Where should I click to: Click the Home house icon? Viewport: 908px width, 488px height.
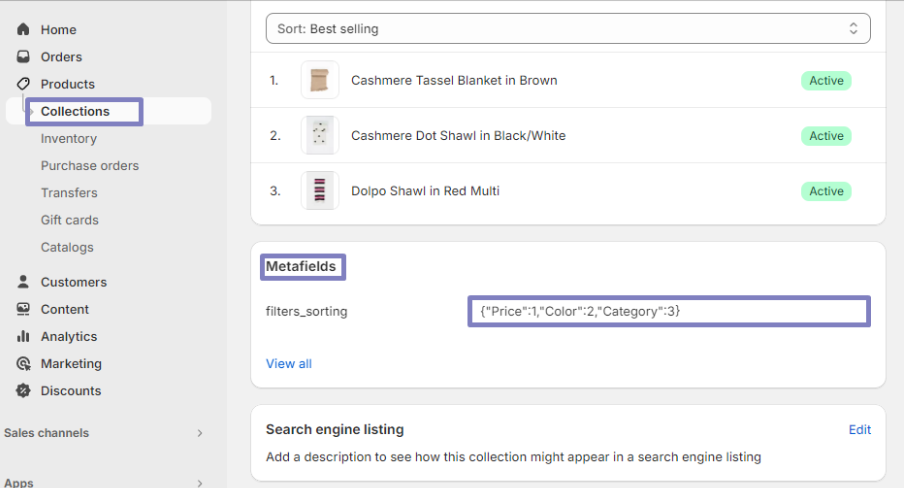coord(23,30)
